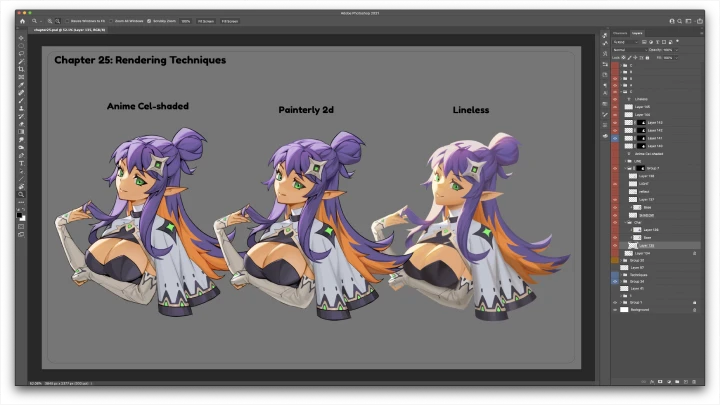Toggle visibility of Group 1

(x=615, y=303)
